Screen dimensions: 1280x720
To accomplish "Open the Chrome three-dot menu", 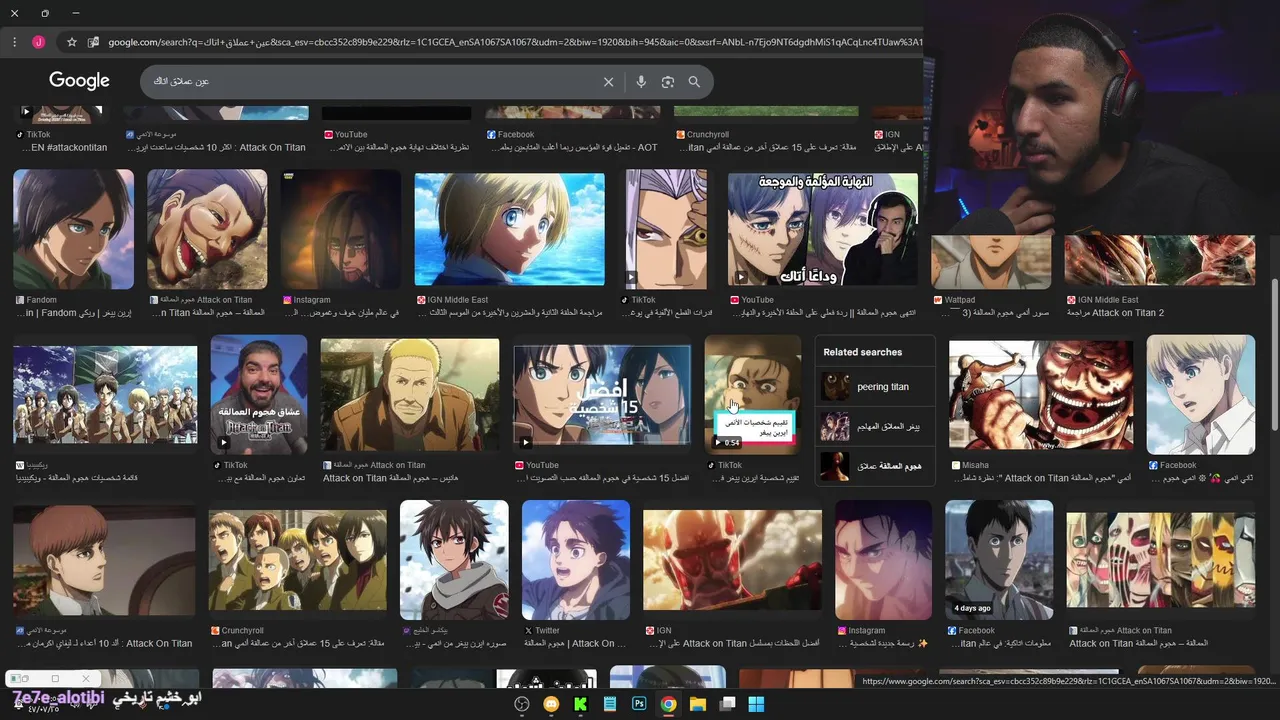I will click(14, 42).
